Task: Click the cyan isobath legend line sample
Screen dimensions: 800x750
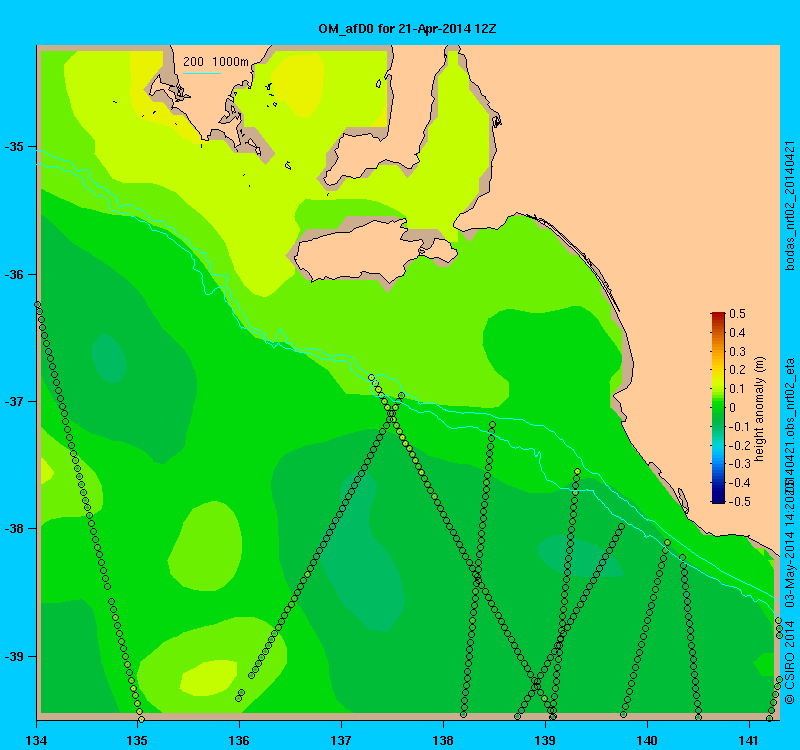Action: pos(202,73)
